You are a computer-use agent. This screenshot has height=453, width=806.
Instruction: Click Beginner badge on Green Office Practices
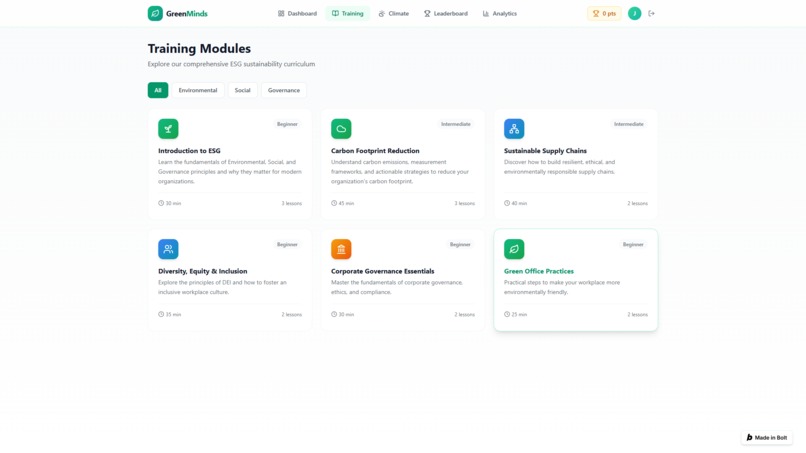point(633,244)
